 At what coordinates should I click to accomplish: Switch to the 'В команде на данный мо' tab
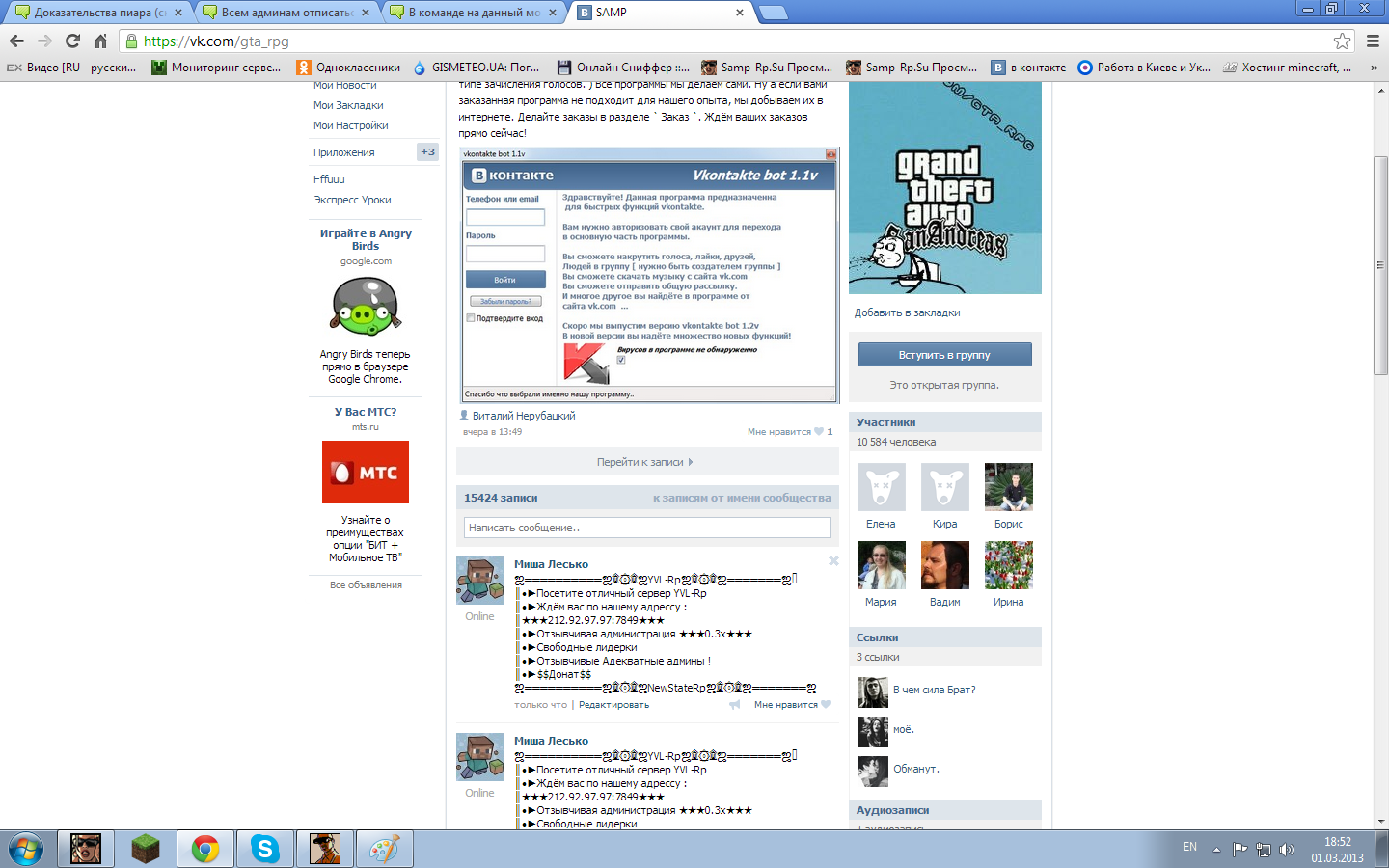click(x=472, y=13)
